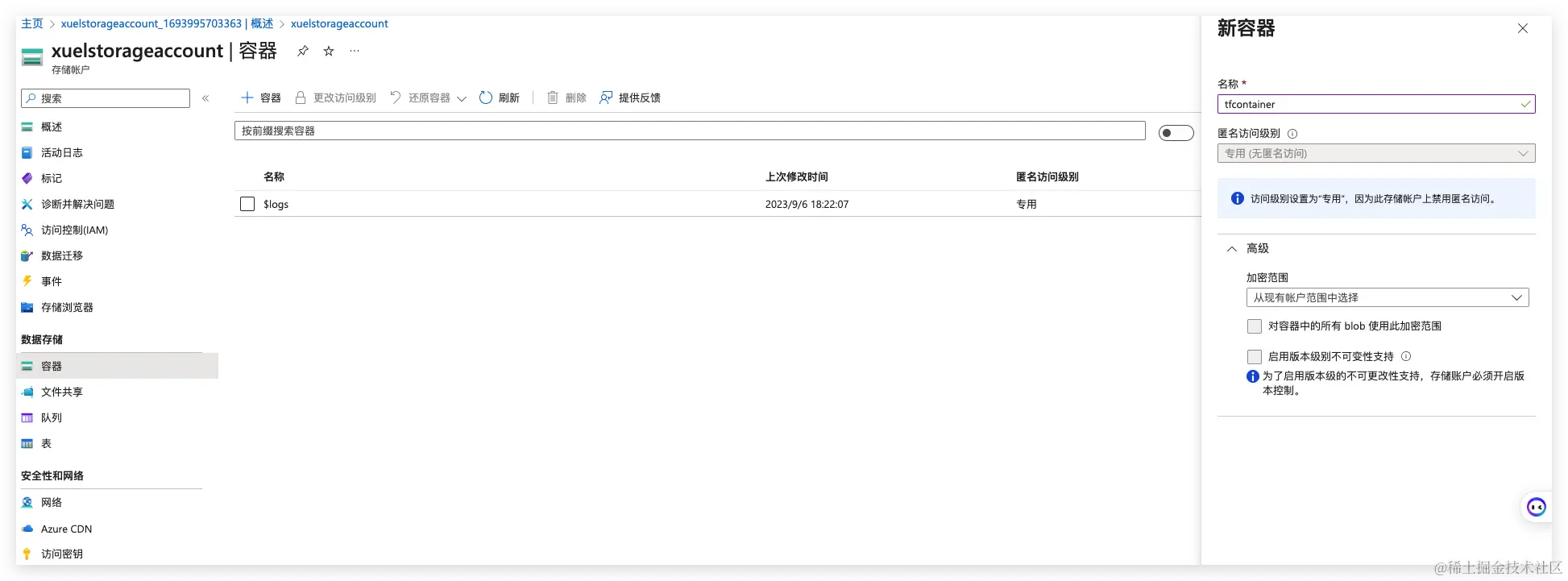Open the more options ellipsis in title

click(x=355, y=51)
